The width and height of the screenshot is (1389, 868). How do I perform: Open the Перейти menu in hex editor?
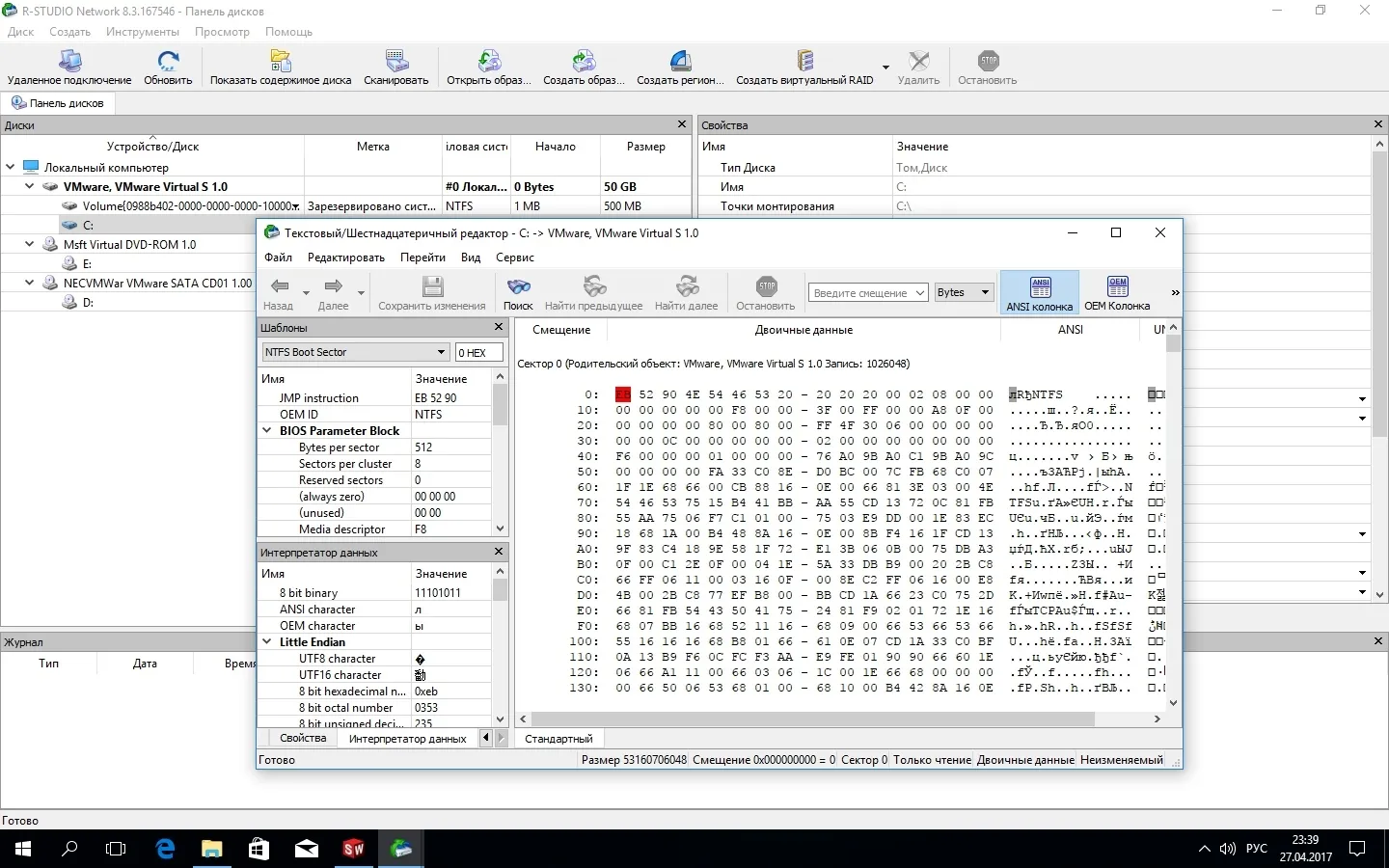point(422,258)
